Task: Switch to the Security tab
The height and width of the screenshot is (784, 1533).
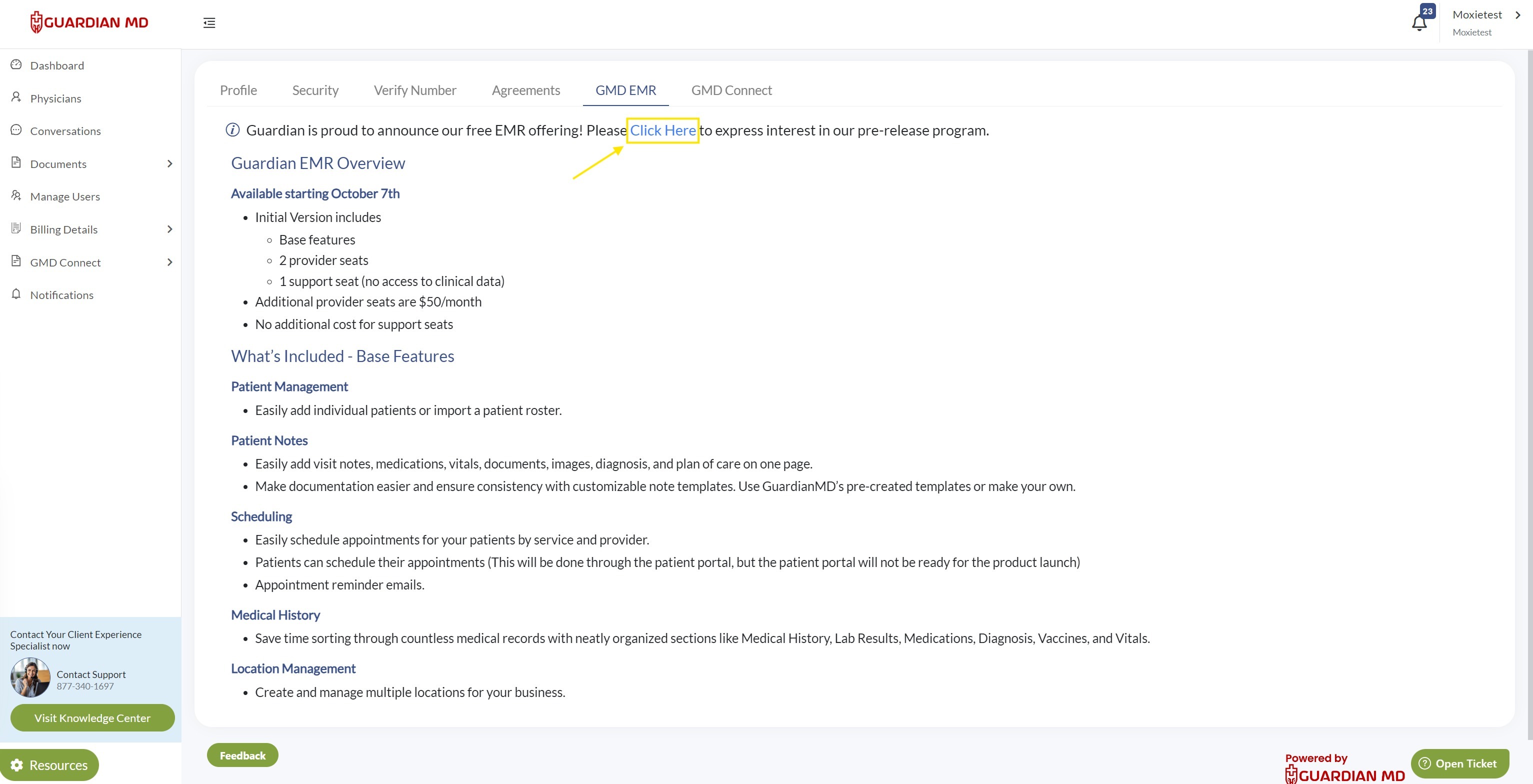Action: [x=315, y=90]
